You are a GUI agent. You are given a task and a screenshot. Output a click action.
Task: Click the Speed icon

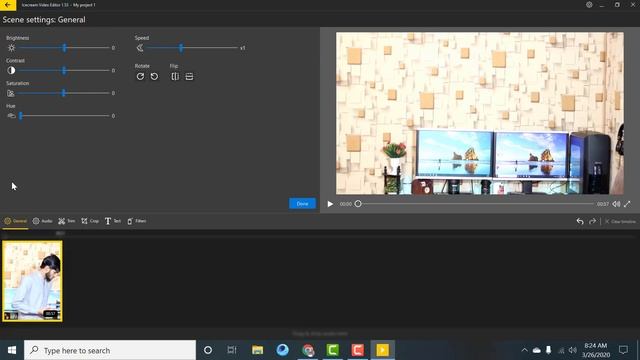(x=140, y=48)
